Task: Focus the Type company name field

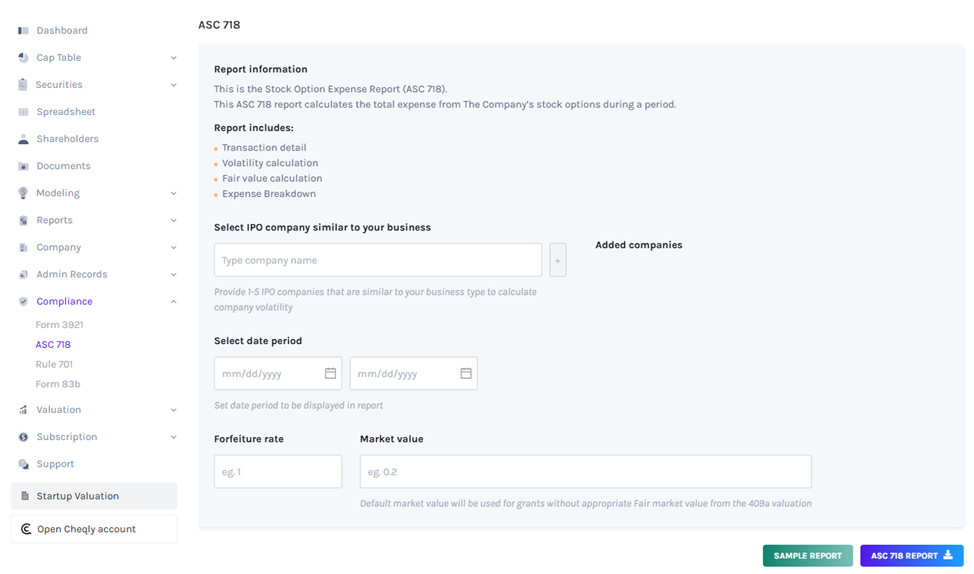Action: 378,260
